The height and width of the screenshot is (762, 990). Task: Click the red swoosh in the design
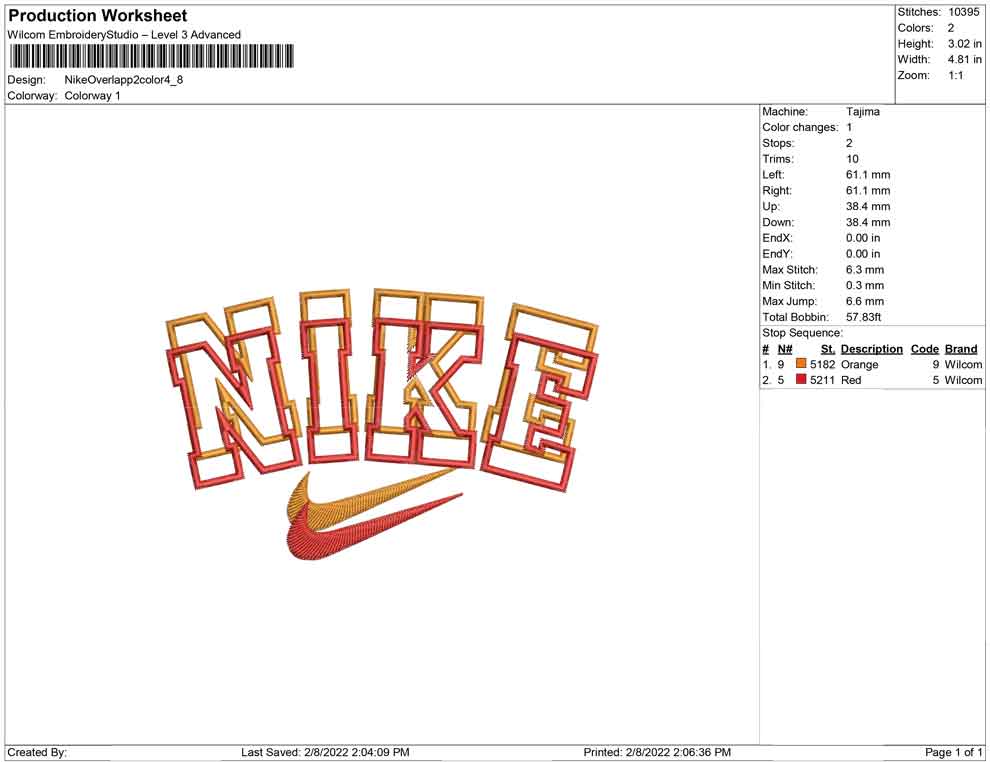tap(373, 528)
